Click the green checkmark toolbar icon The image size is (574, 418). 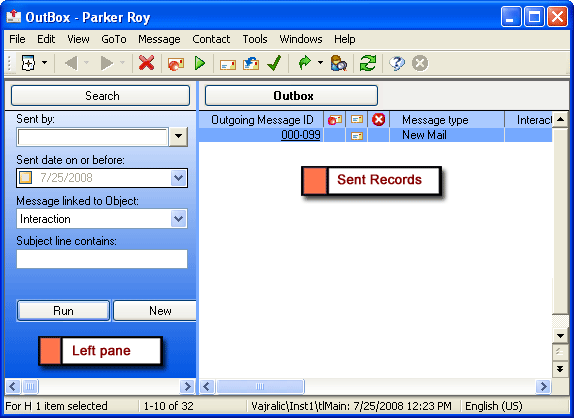pyautogui.click(x=274, y=63)
